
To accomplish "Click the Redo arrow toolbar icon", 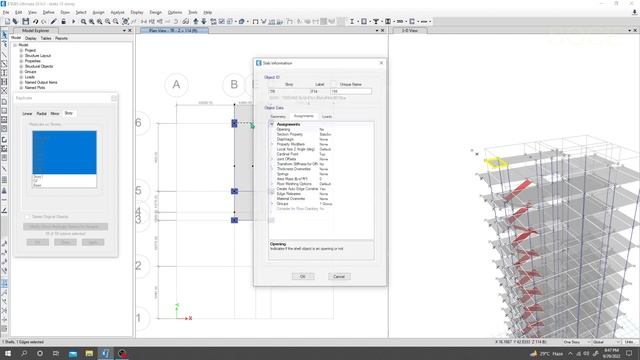I will (43, 21).
